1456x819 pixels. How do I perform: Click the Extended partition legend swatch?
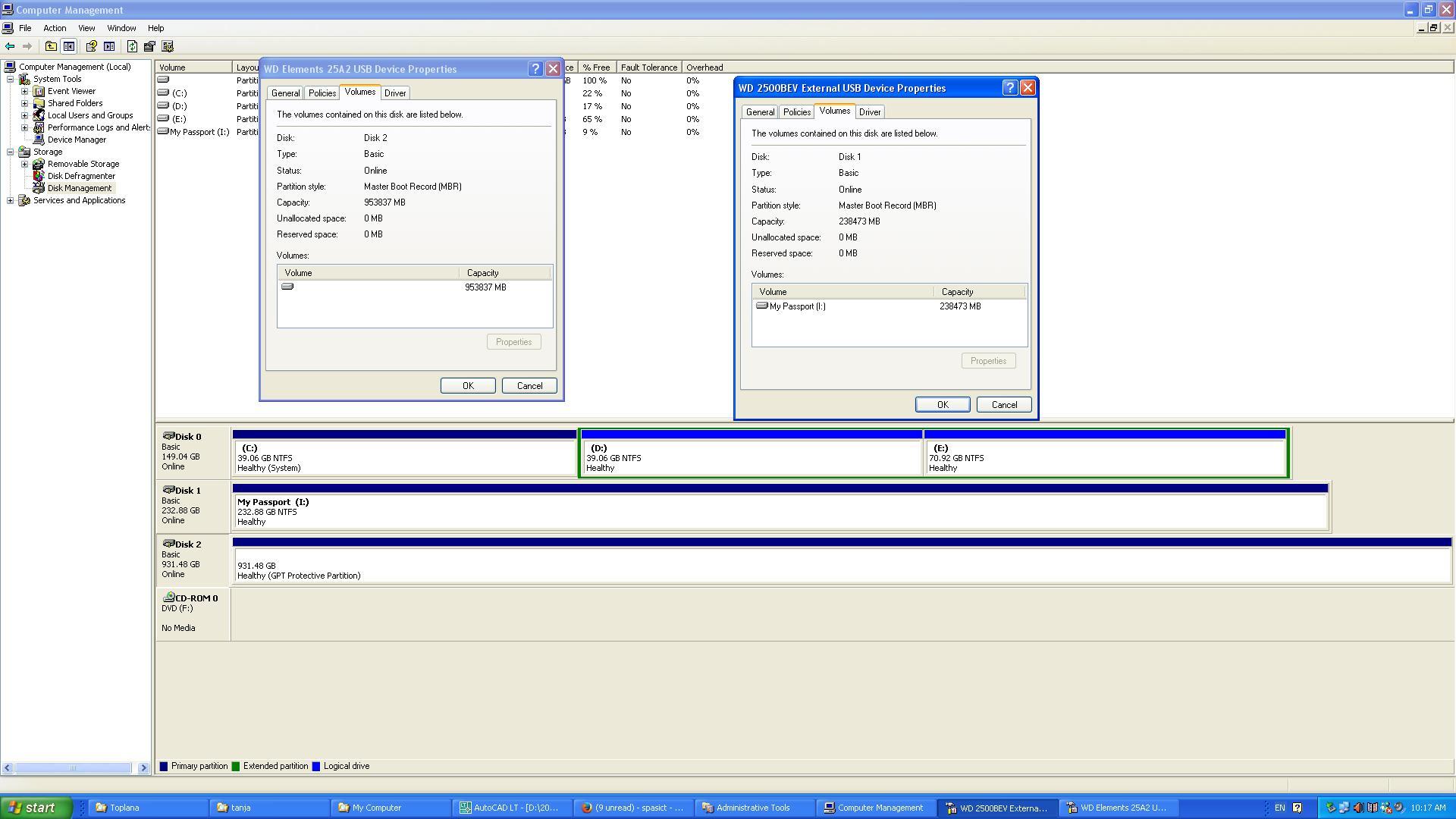[x=236, y=767]
